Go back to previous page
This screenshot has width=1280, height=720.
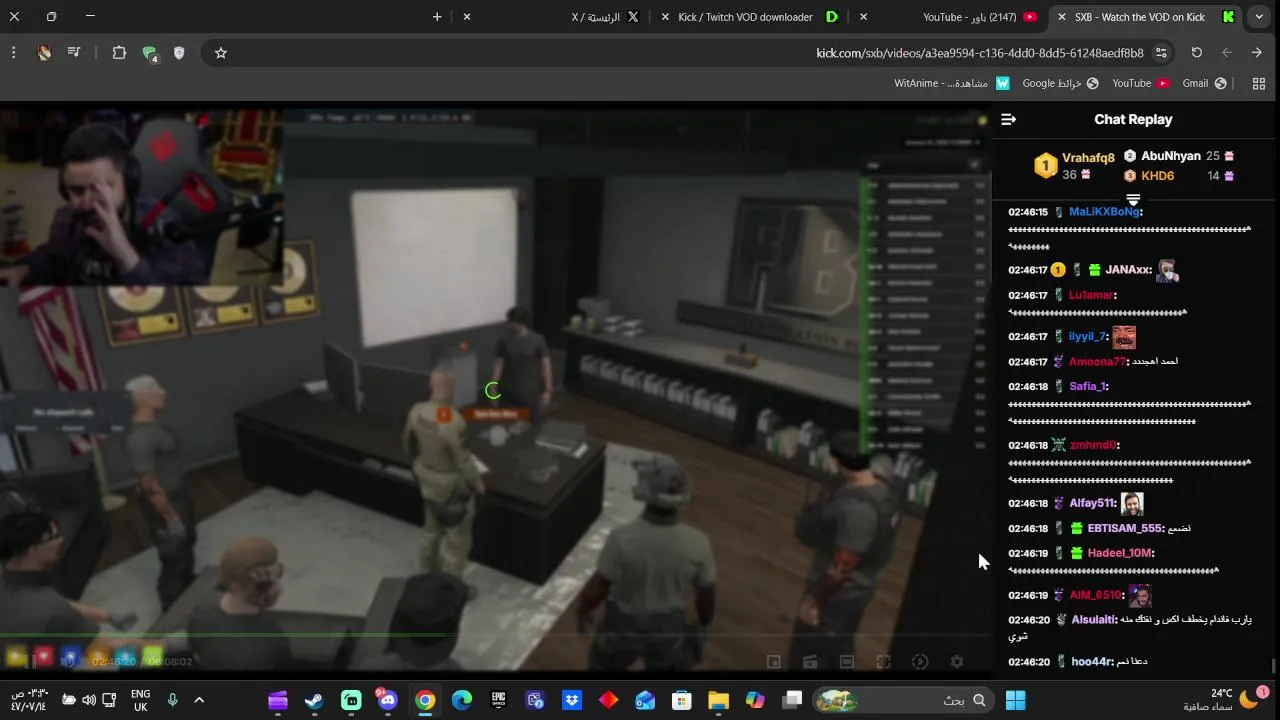click(1257, 53)
